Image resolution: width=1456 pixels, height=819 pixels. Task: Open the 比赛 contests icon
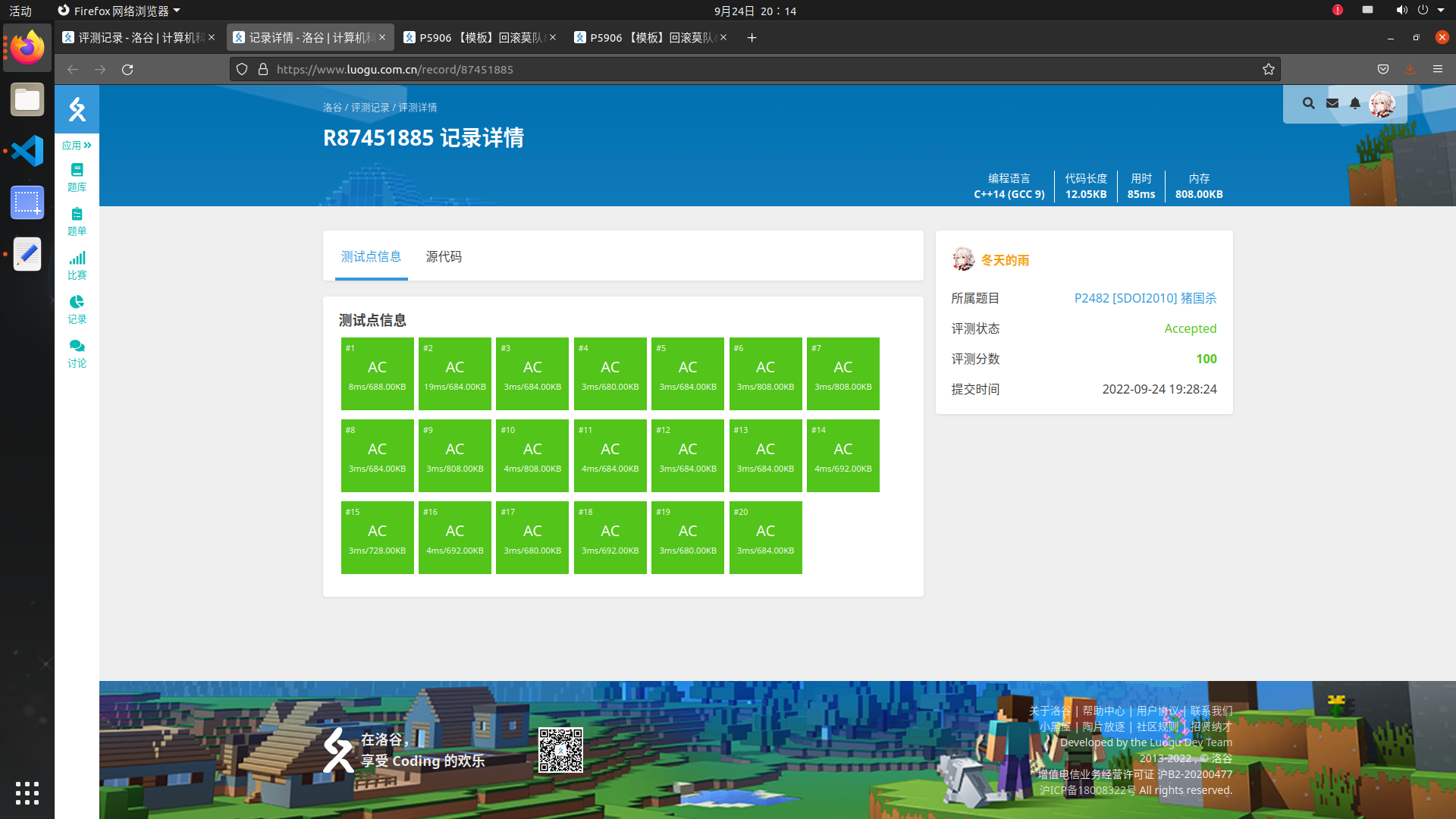pyautogui.click(x=77, y=265)
